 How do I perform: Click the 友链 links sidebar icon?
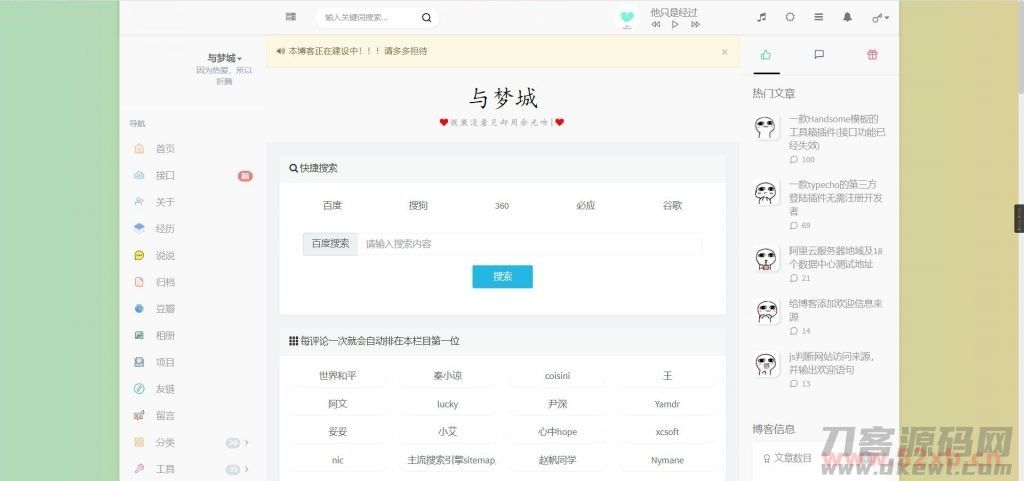click(139, 389)
